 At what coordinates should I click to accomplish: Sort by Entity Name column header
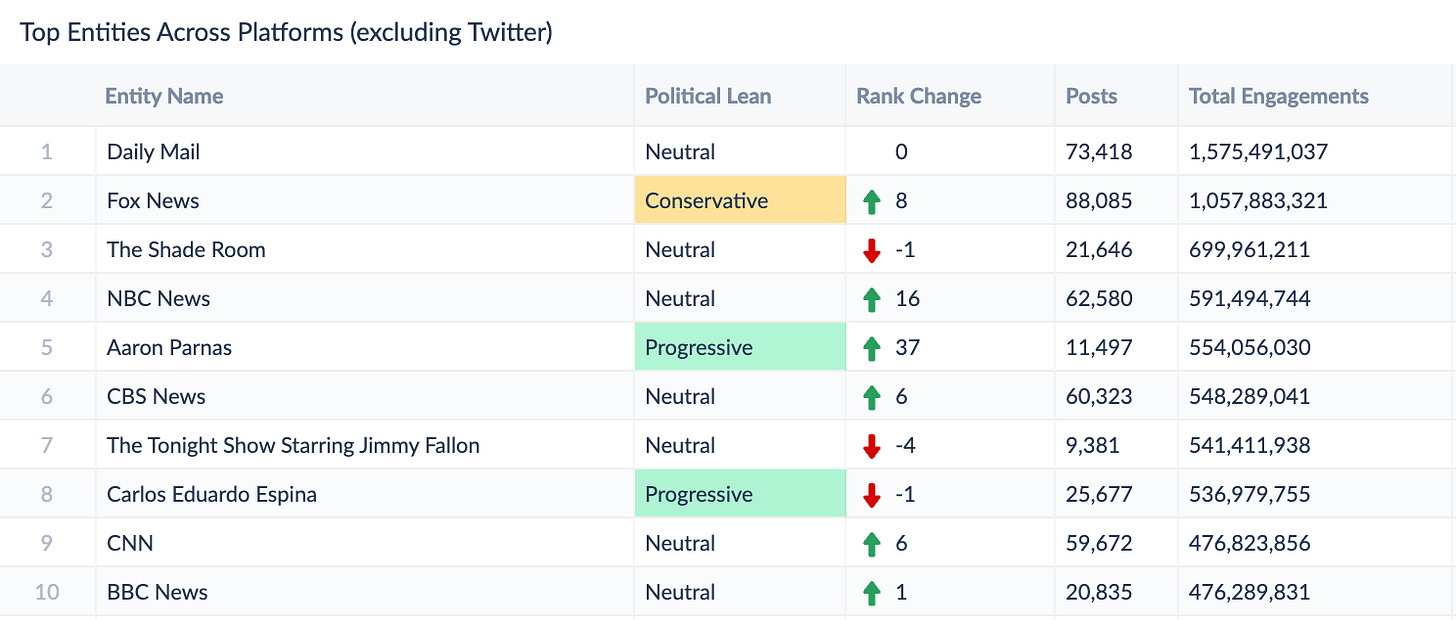[164, 96]
